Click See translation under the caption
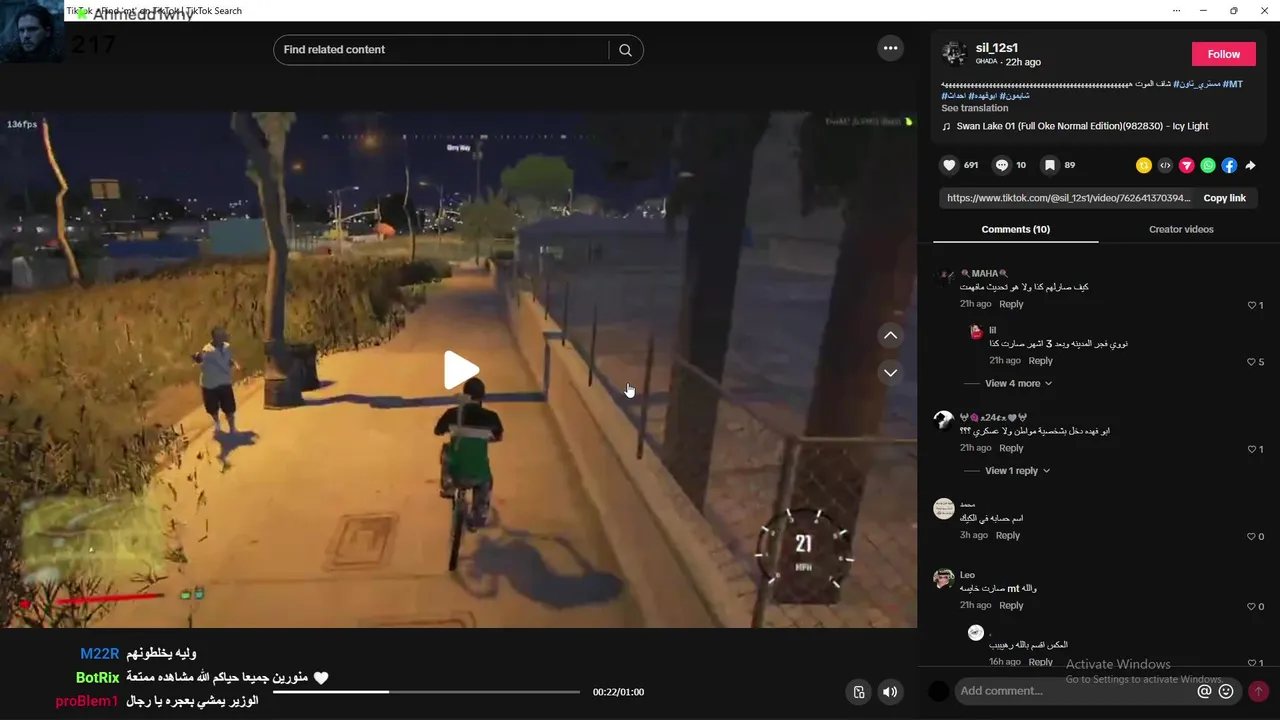Image resolution: width=1280 pixels, height=720 pixels. tap(974, 108)
